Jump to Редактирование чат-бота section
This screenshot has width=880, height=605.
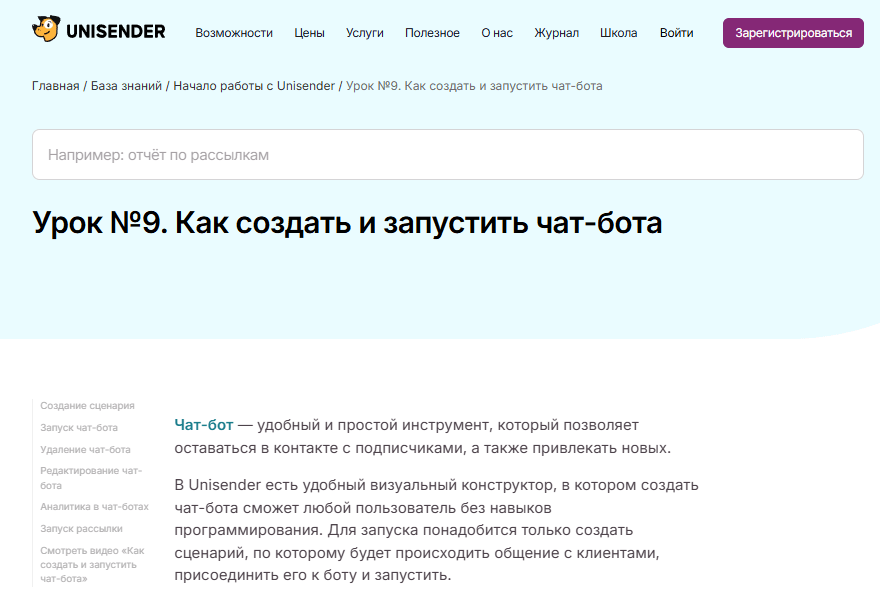[x=91, y=478]
